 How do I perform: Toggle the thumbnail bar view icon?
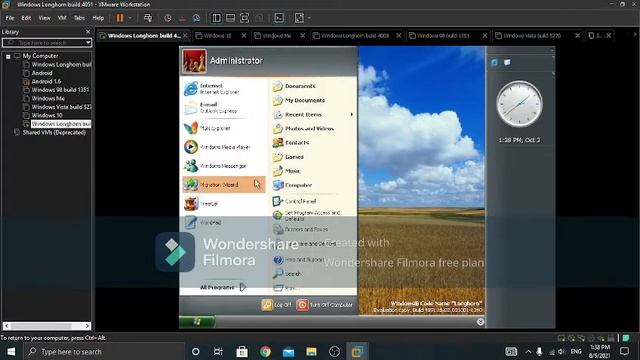pyautogui.click(x=230, y=18)
